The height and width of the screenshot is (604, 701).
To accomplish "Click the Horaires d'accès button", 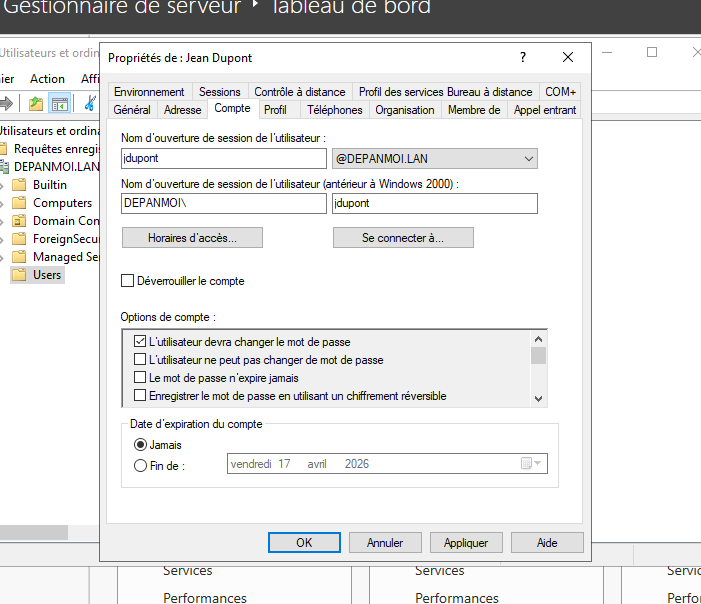I will pyautogui.click(x=192, y=238).
